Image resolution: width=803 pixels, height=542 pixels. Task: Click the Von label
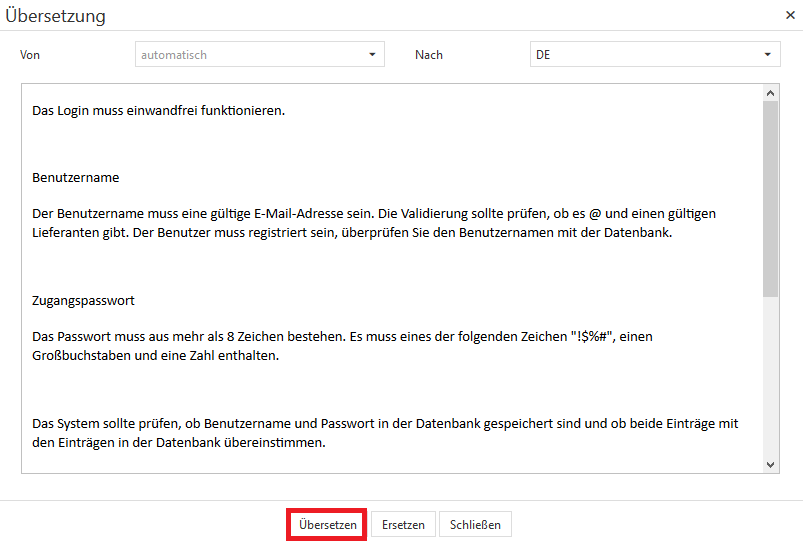30,55
